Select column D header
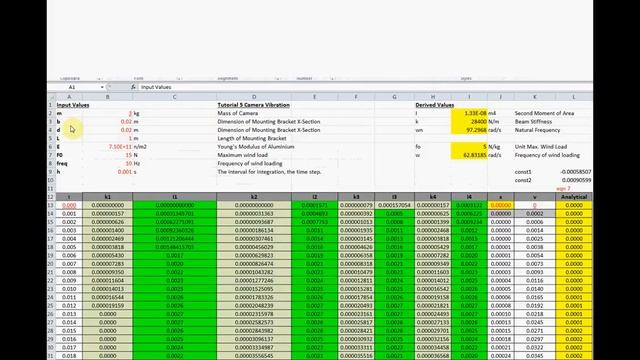Screen dimensions: 640x360 (x=254, y=97)
